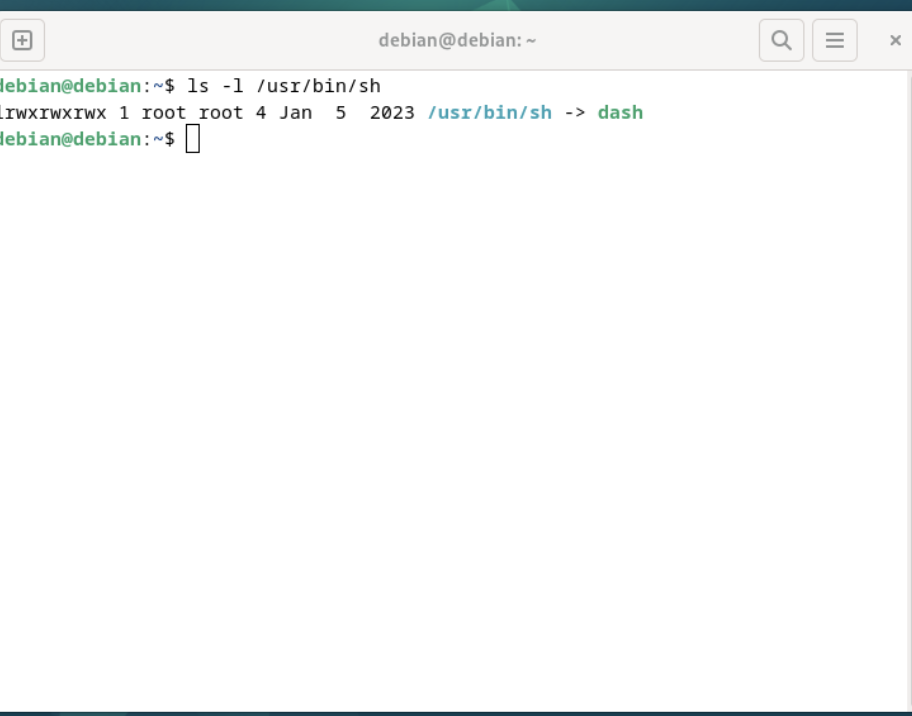The height and width of the screenshot is (716, 912).
Task: Click the first debian@debian prompt
Action: [70, 86]
